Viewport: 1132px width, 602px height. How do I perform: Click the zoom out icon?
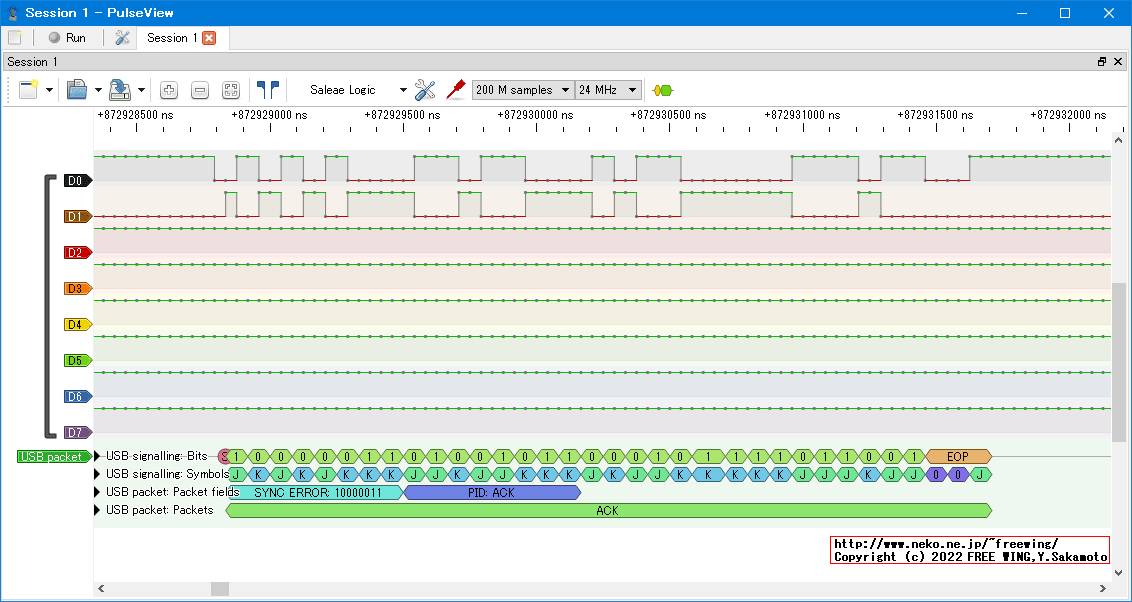tap(200, 90)
